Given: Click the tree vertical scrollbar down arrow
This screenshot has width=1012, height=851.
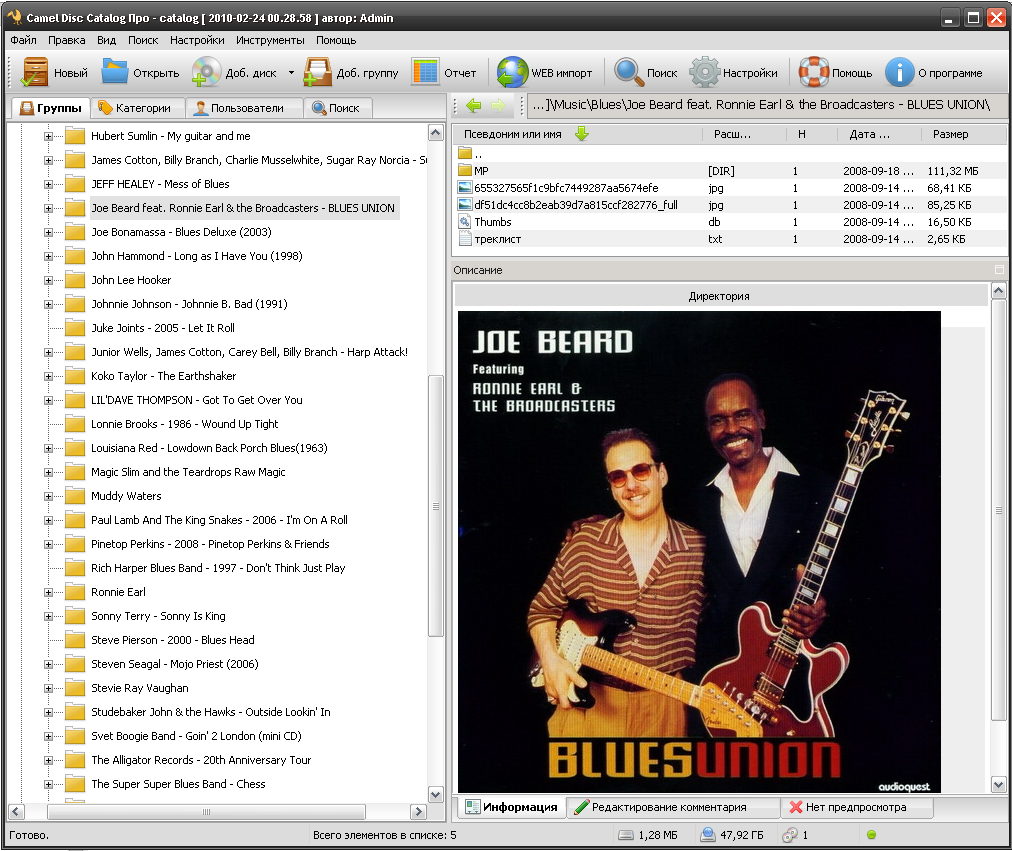Looking at the screenshot, I should (436, 794).
